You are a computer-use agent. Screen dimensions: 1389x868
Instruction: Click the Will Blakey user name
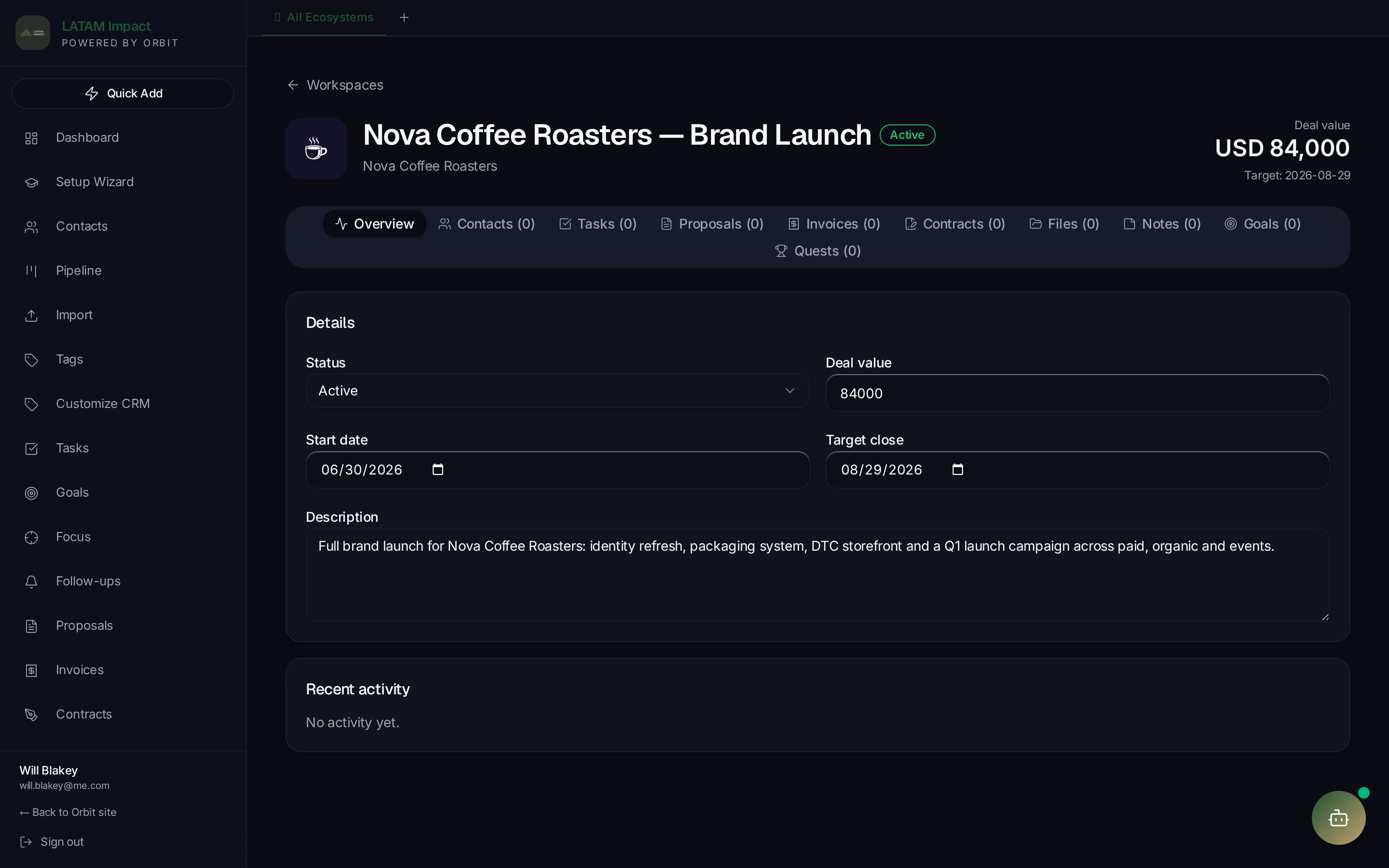(x=49, y=771)
